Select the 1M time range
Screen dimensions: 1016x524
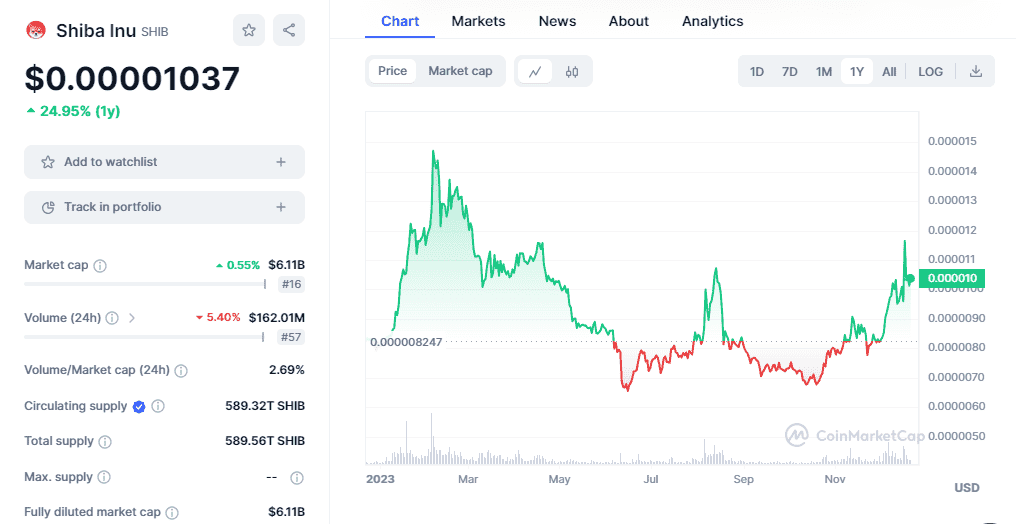point(824,71)
